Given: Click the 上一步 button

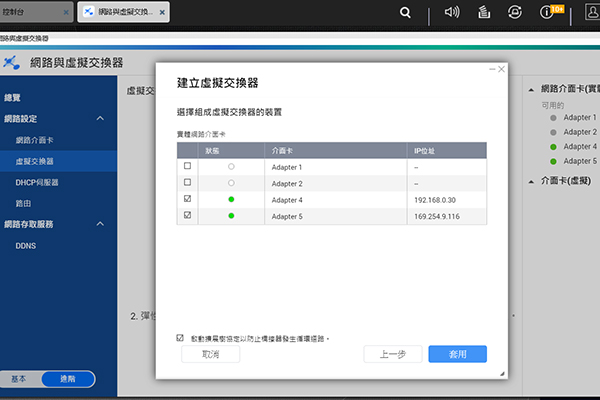Looking at the screenshot, I should (393, 354).
